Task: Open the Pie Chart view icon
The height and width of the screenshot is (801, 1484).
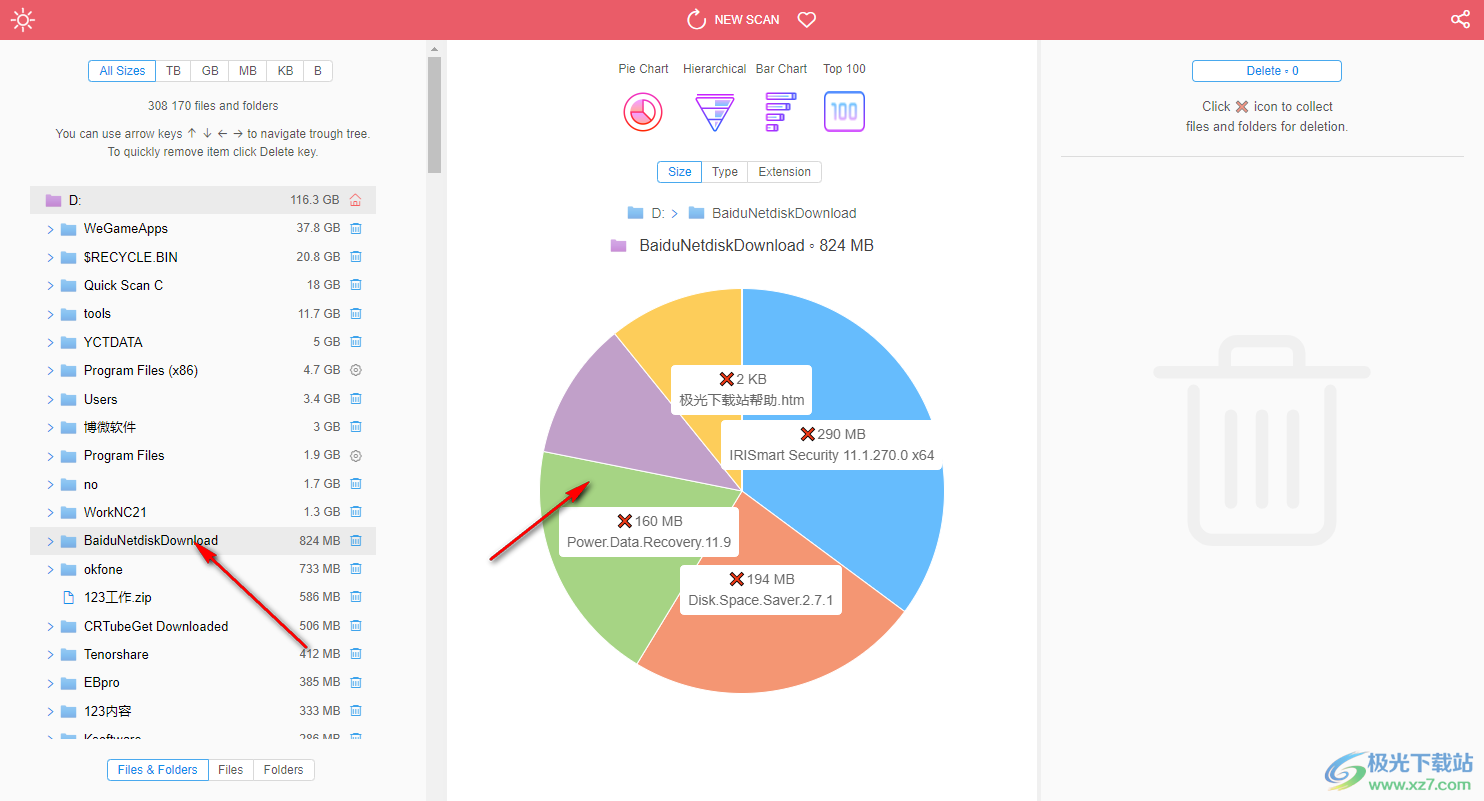Action: point(643,112)
